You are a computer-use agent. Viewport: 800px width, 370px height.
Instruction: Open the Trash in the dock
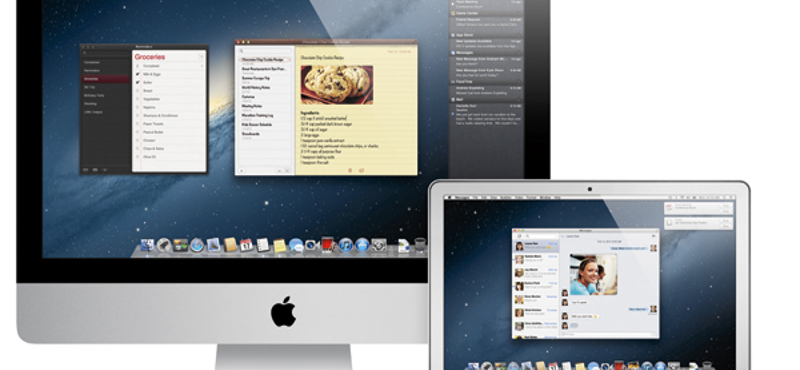(x=420, y=245)
